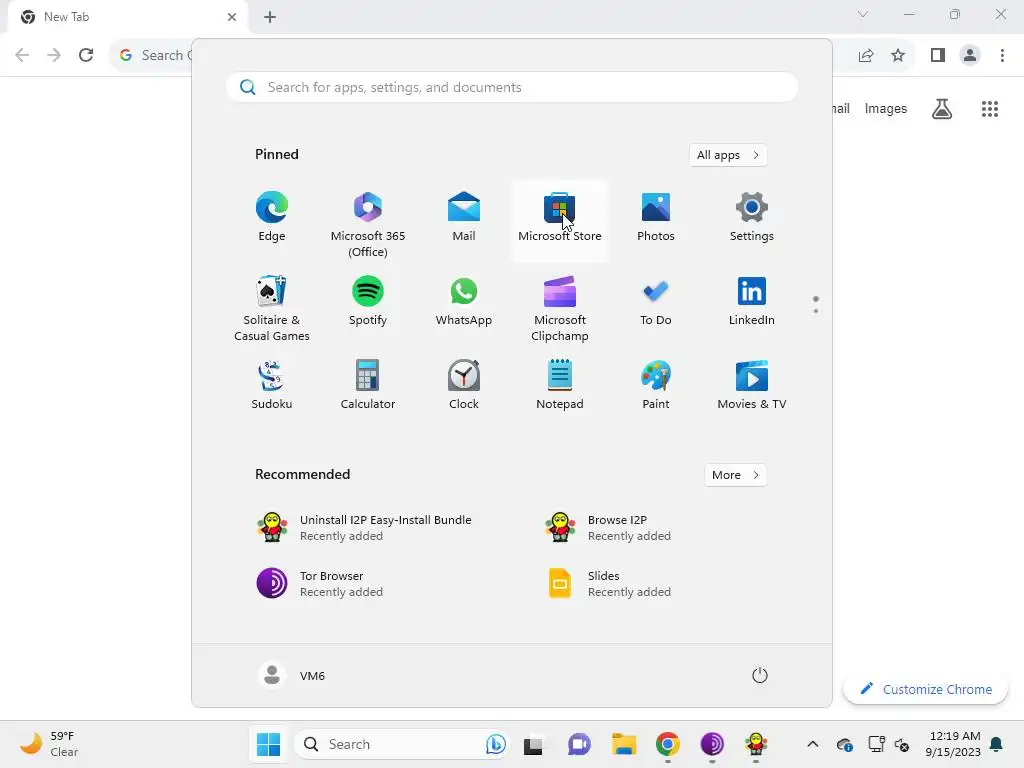Expand All apps list

728,155
